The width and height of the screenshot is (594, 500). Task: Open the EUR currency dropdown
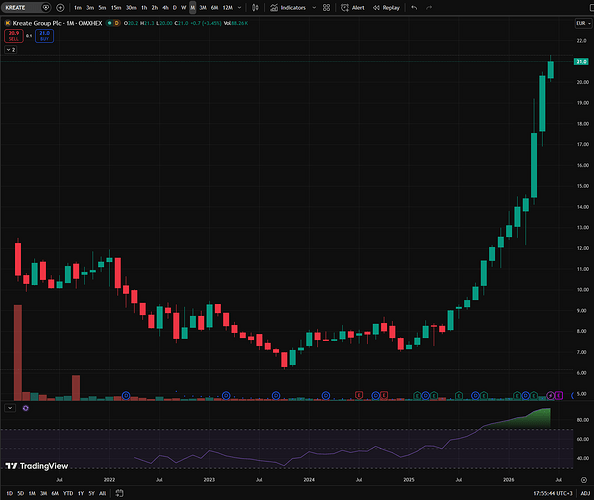point(583,23)
